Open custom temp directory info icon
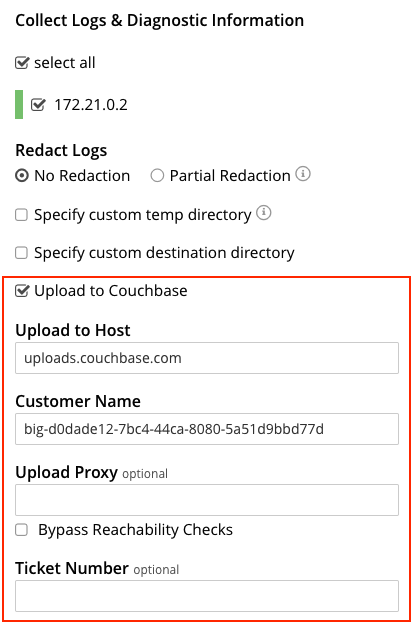Viewport: 416px width, 628px height. point(263,213)
